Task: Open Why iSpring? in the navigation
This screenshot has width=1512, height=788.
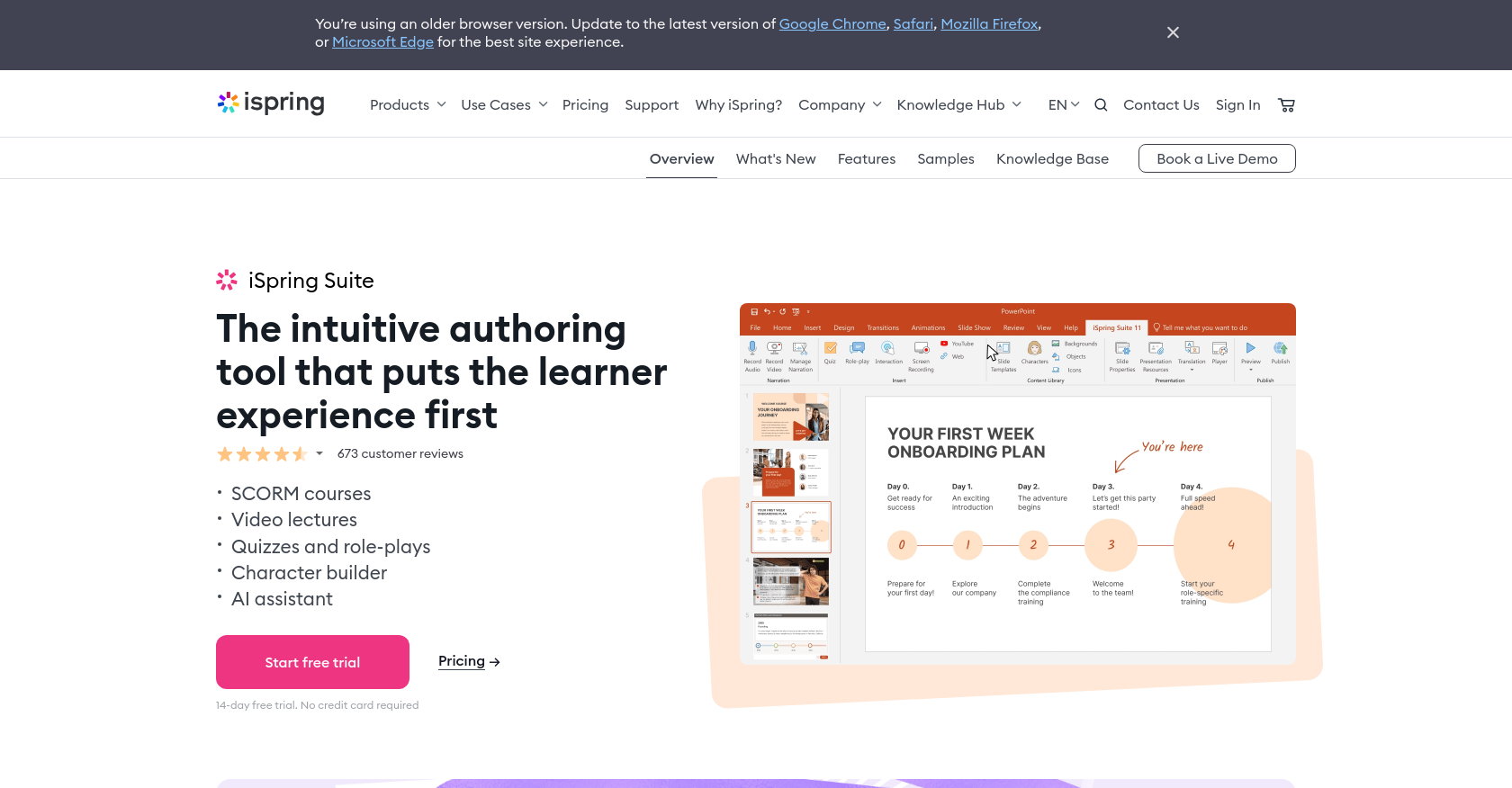Action: (739, 105)
